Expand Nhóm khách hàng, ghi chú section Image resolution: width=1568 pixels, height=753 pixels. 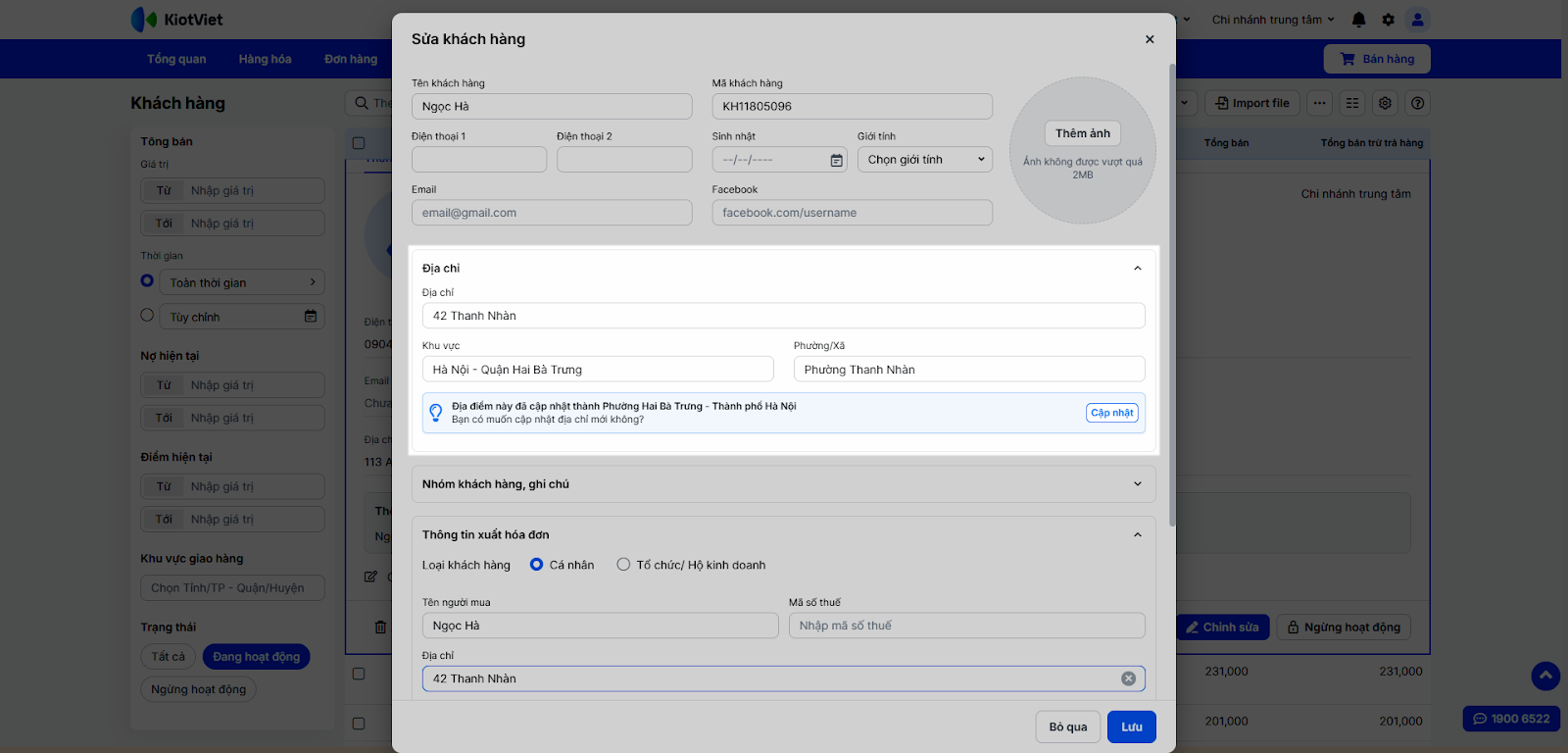(783, 484)
